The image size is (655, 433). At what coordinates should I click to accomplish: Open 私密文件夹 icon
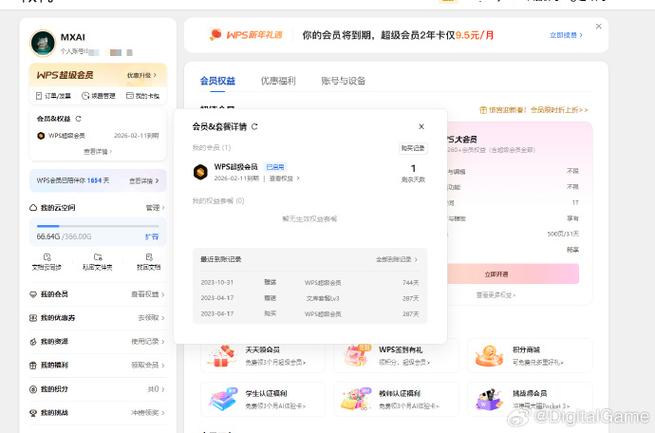[x=98, y=257]
